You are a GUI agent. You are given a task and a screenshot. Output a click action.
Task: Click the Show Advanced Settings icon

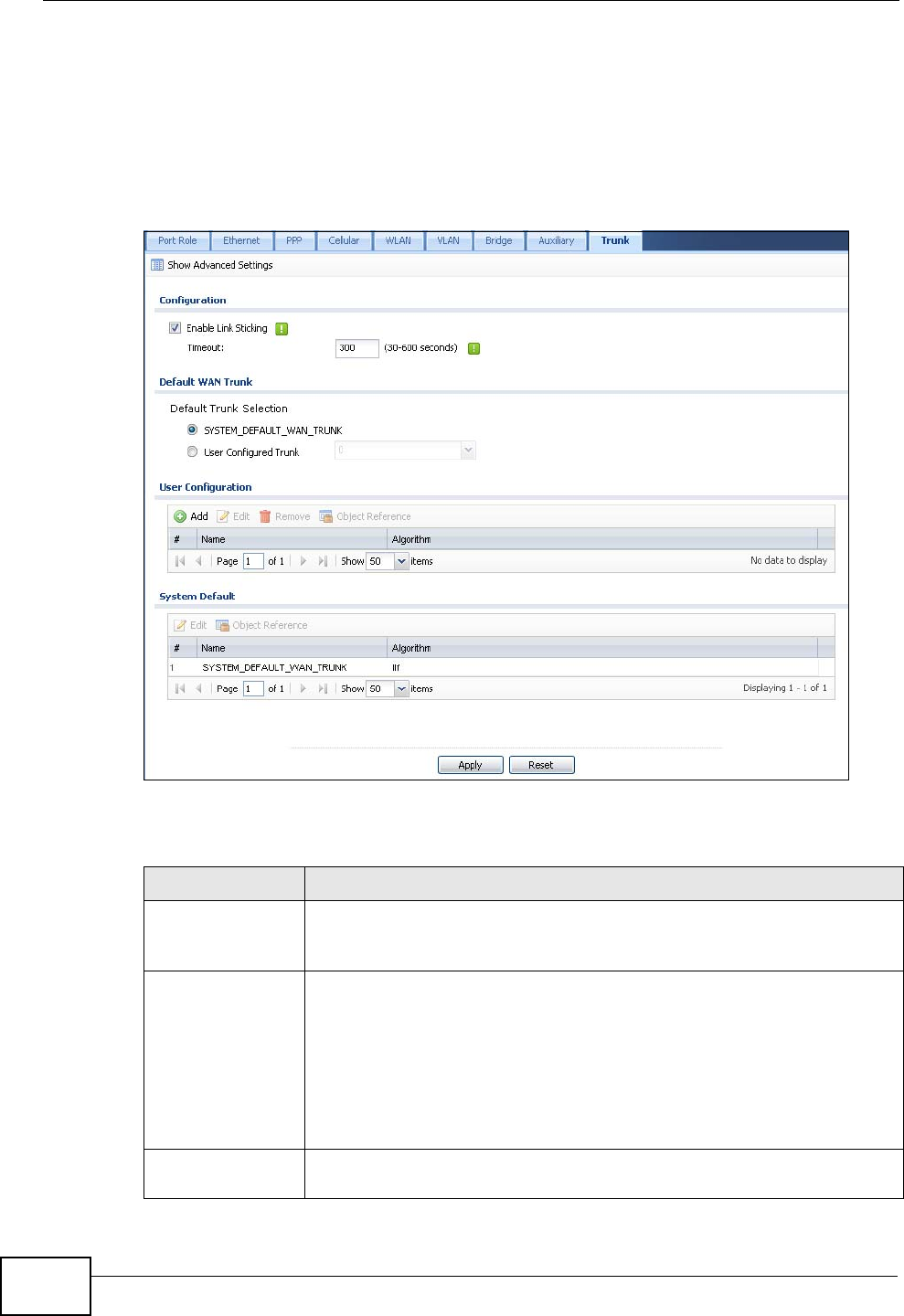pyautogui.click(x=157, y=265)
